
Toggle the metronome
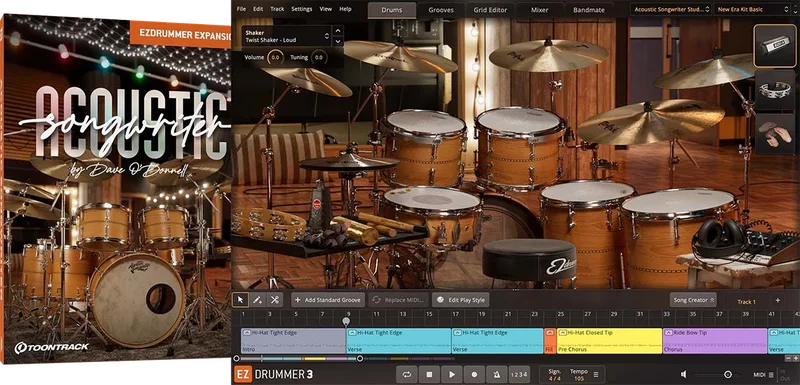496,374
